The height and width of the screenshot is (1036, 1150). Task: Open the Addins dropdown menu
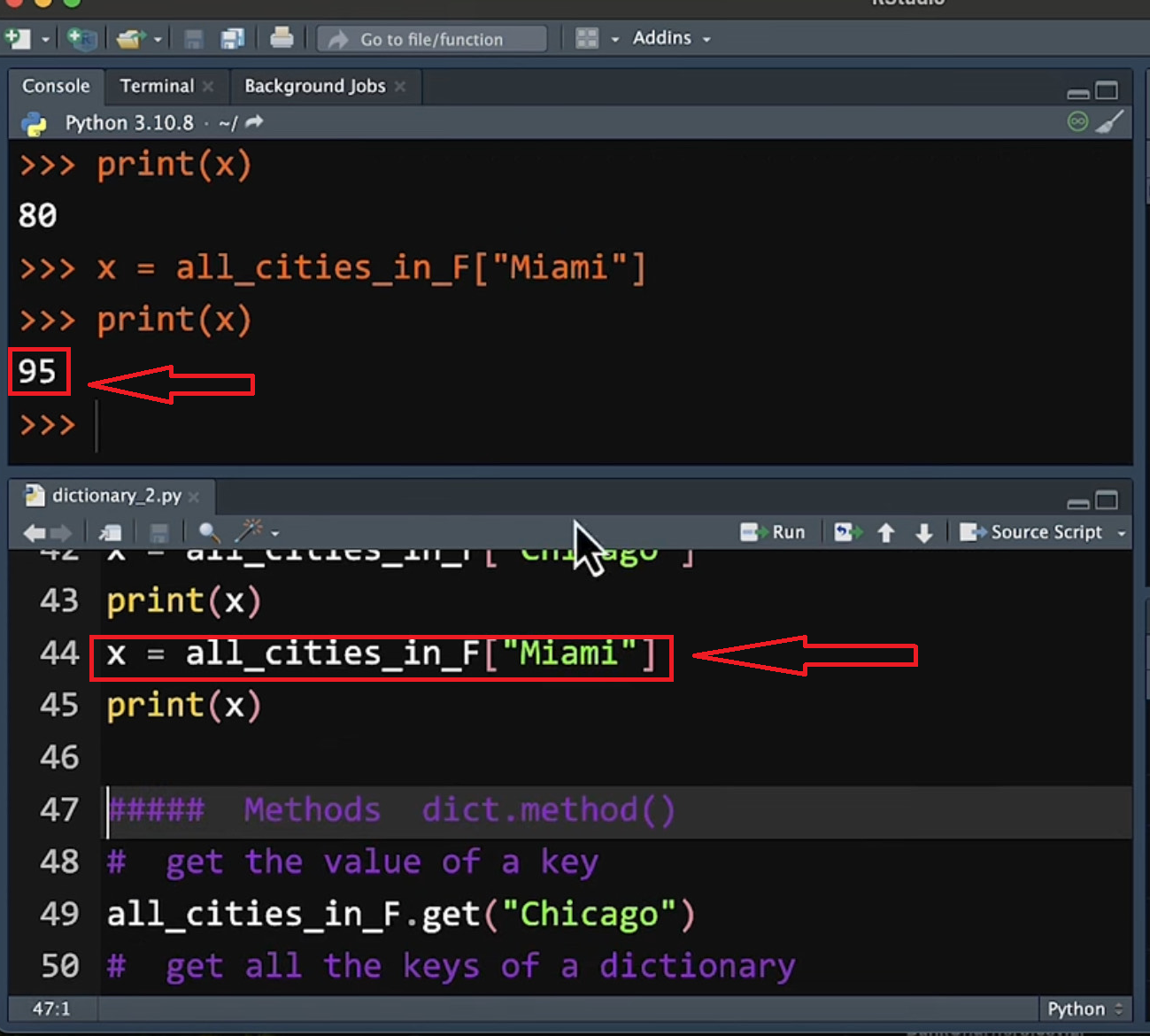point(671,38)
